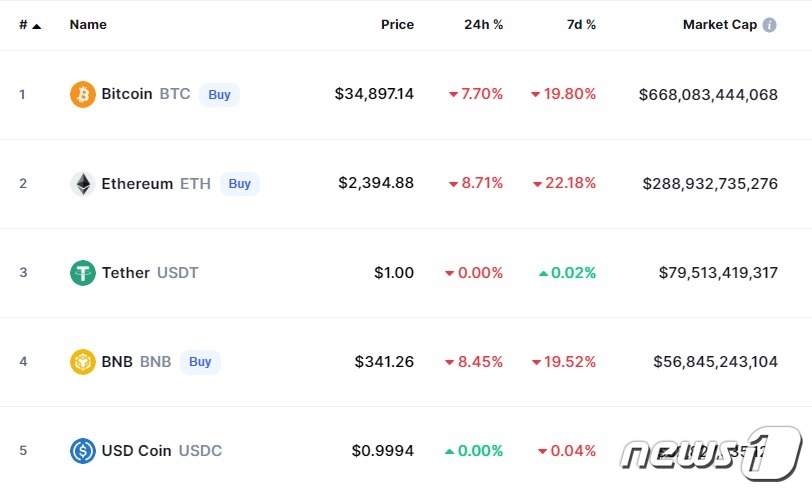Click the USD Coin blue logo icon
Image resolution: width=812 pixels, height=493 pixels.
pyautogui.click(x=82, y=450)
